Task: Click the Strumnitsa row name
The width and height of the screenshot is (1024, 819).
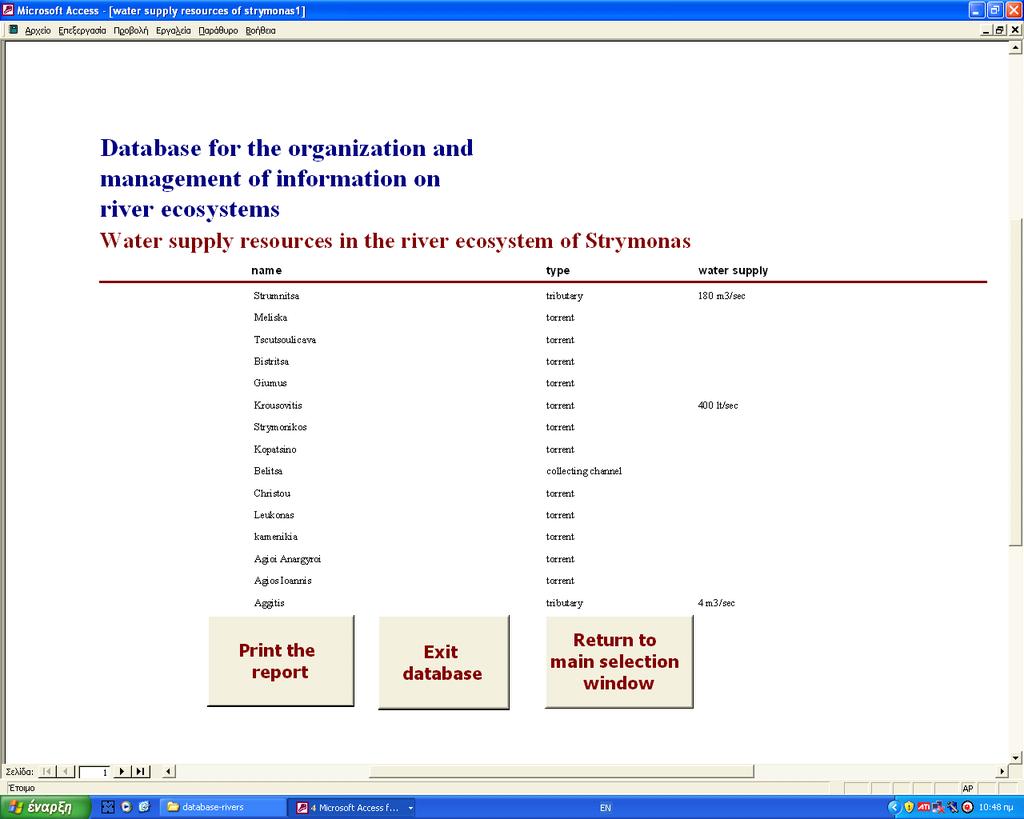Action: click(x=276, y=296)
